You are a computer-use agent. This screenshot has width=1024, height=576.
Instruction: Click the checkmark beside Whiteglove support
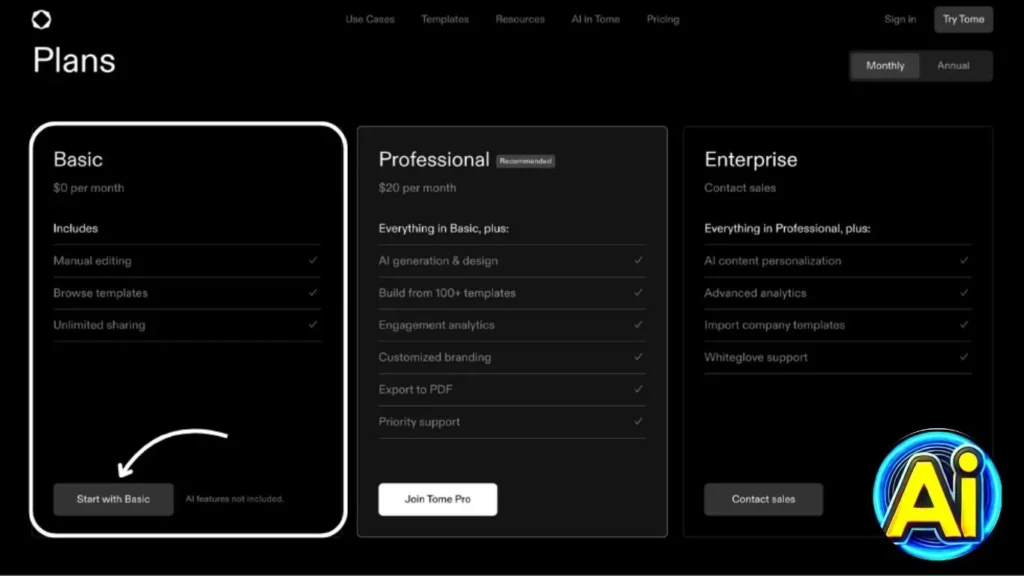pos(964,357)
